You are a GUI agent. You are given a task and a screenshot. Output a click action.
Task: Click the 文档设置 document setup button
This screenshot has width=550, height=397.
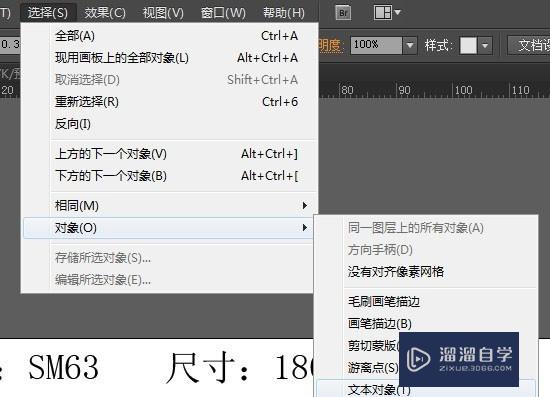(x=529, y=45)
